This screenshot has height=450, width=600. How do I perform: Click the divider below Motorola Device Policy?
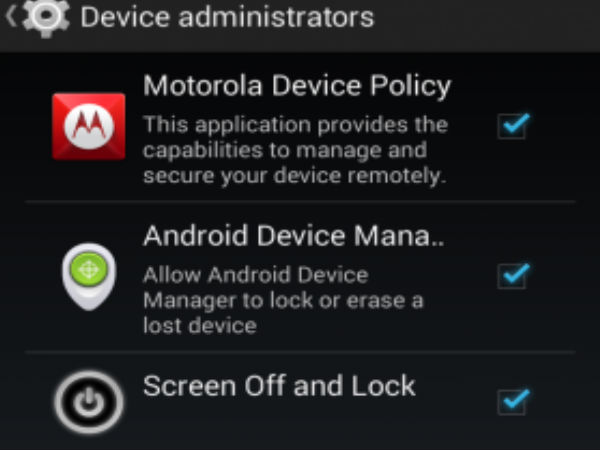tap(300, 201)
